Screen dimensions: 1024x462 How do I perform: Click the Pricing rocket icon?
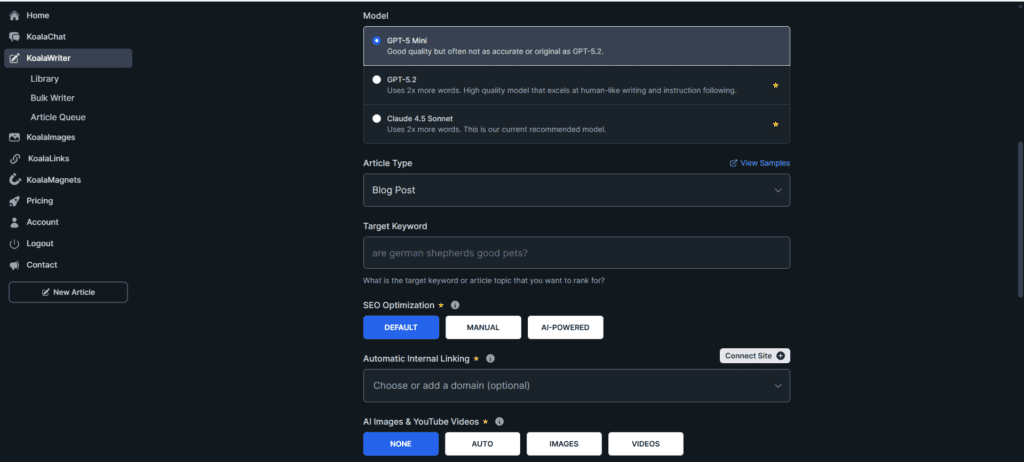[x=14, y=201]
